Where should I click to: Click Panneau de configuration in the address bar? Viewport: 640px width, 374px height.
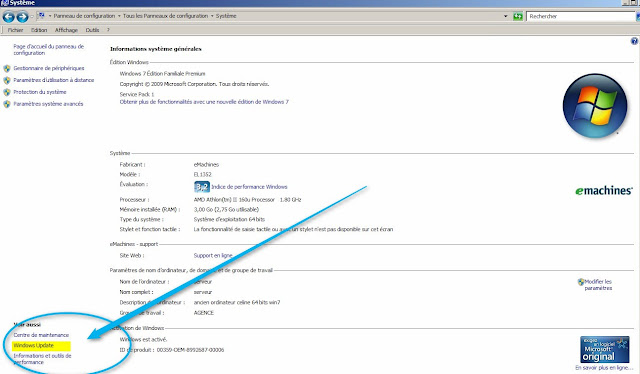click(84, 16)
